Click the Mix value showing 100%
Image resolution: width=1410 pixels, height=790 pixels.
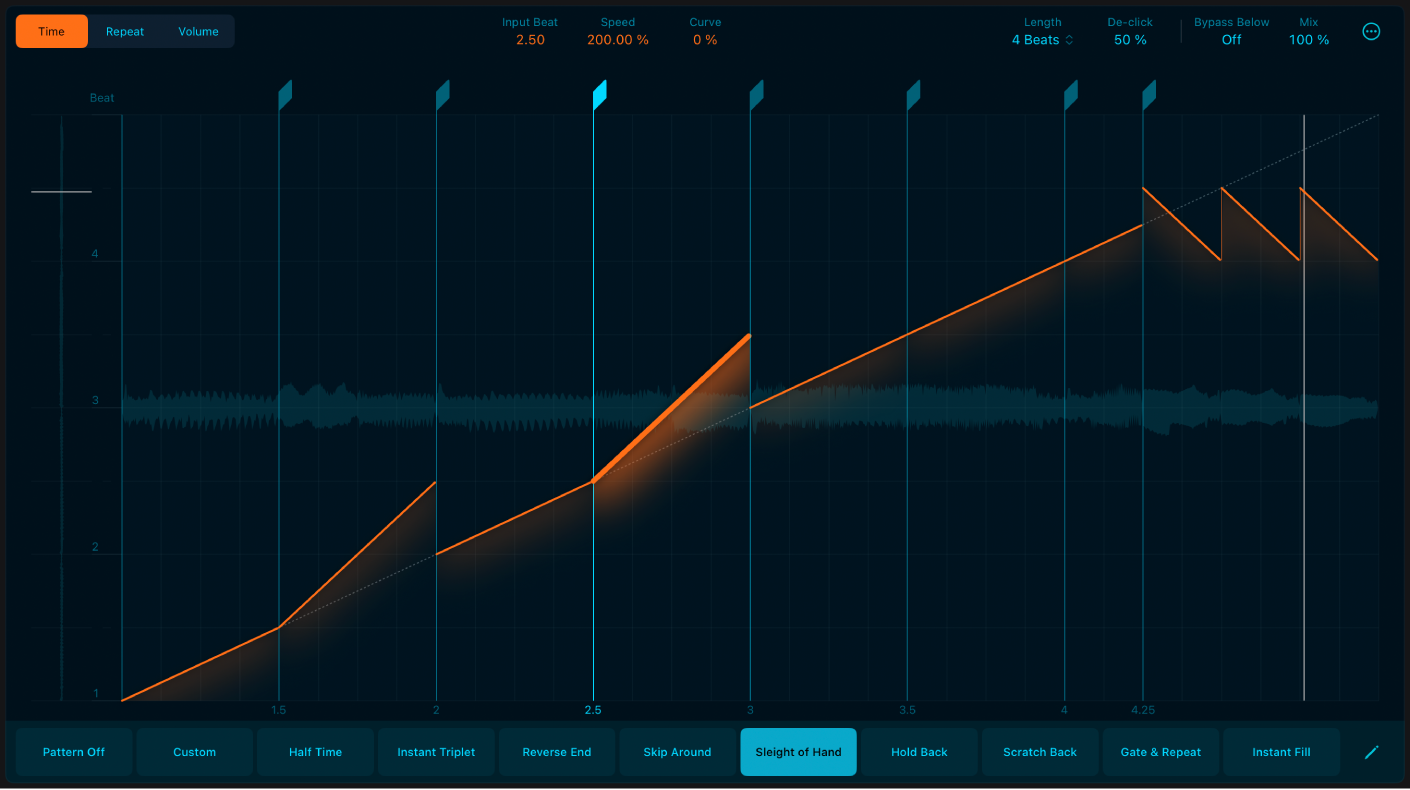click(1309, 40)
